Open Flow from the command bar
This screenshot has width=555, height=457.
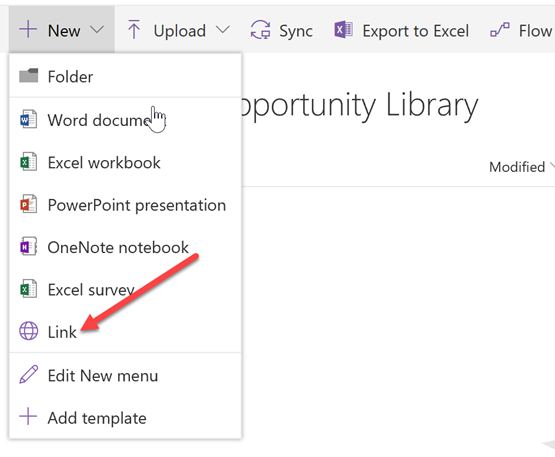tap(521, 30)
